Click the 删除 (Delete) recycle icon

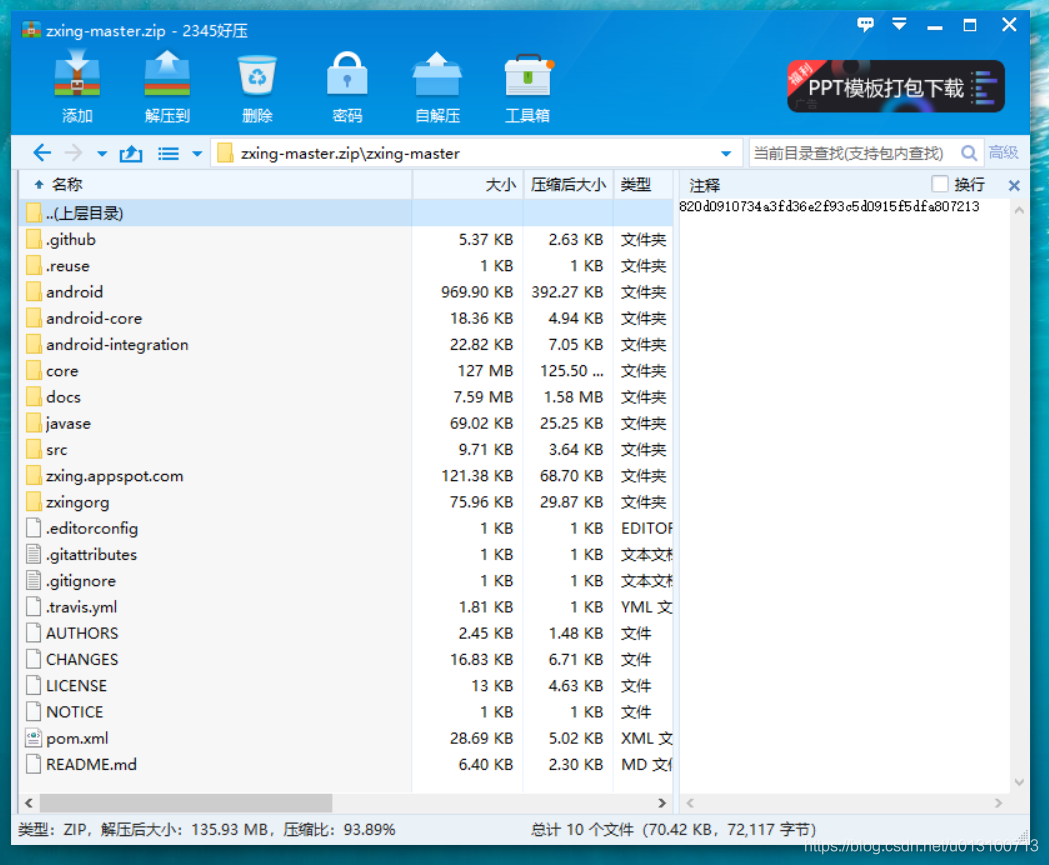[x=257, y=75]
